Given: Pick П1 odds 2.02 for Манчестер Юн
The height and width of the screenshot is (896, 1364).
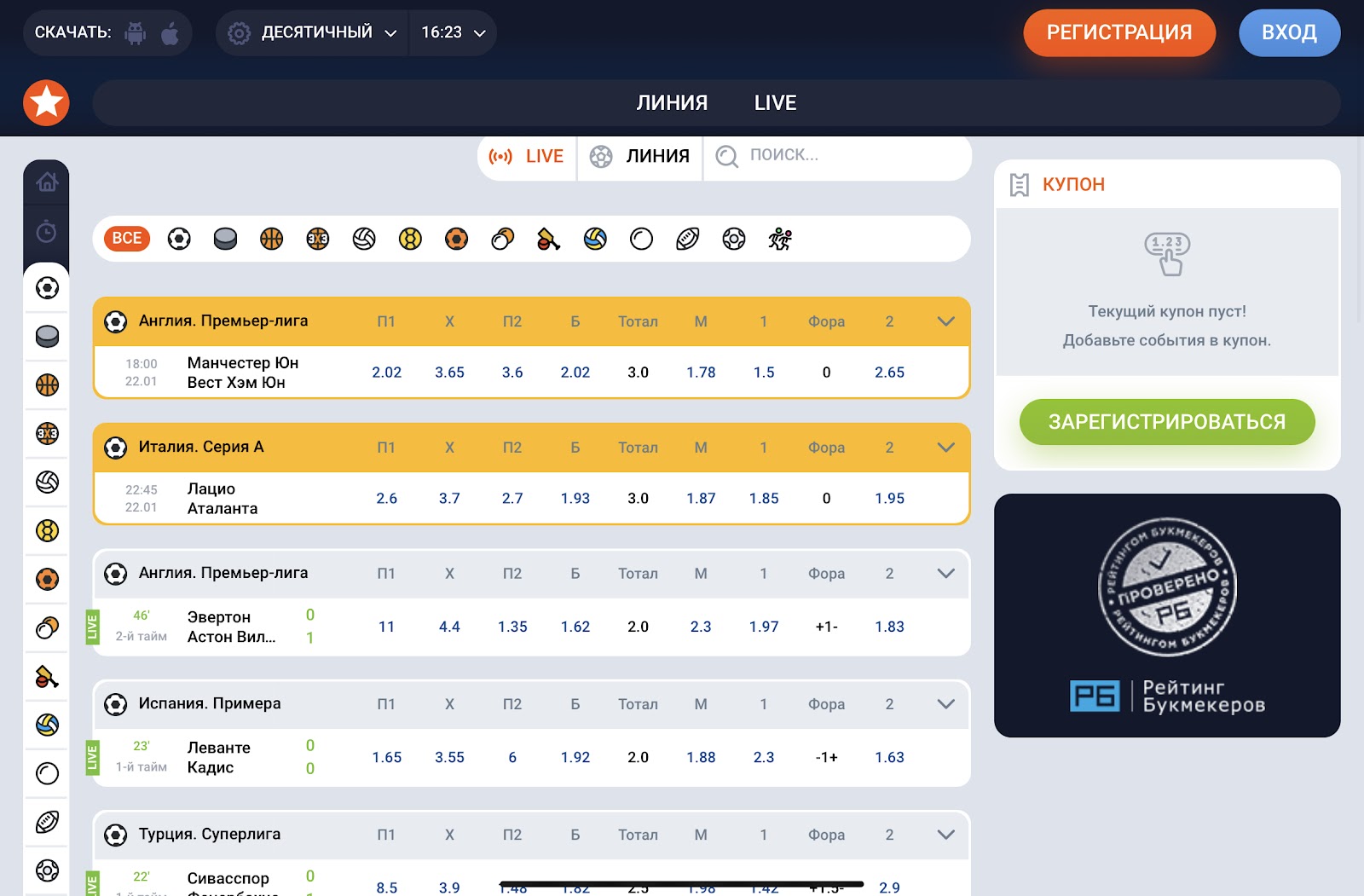Looking at the screenshot, I should pyautogui.click(x=386, y=373).
